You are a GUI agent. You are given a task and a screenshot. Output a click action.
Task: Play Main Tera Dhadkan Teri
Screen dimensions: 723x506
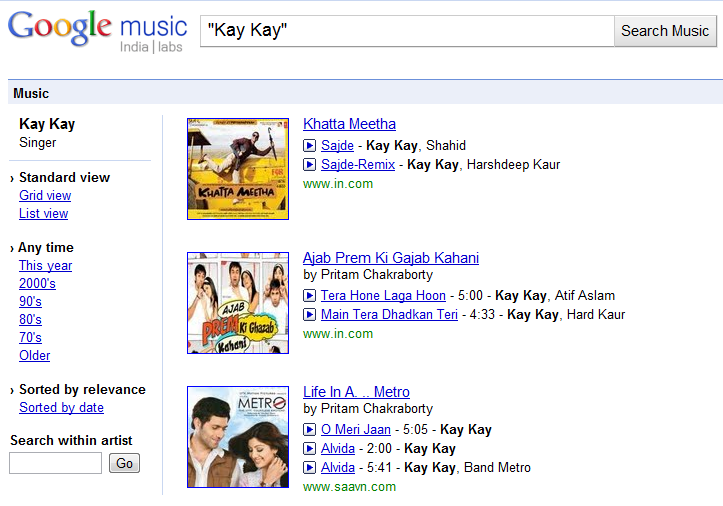[x=310, y=314]
